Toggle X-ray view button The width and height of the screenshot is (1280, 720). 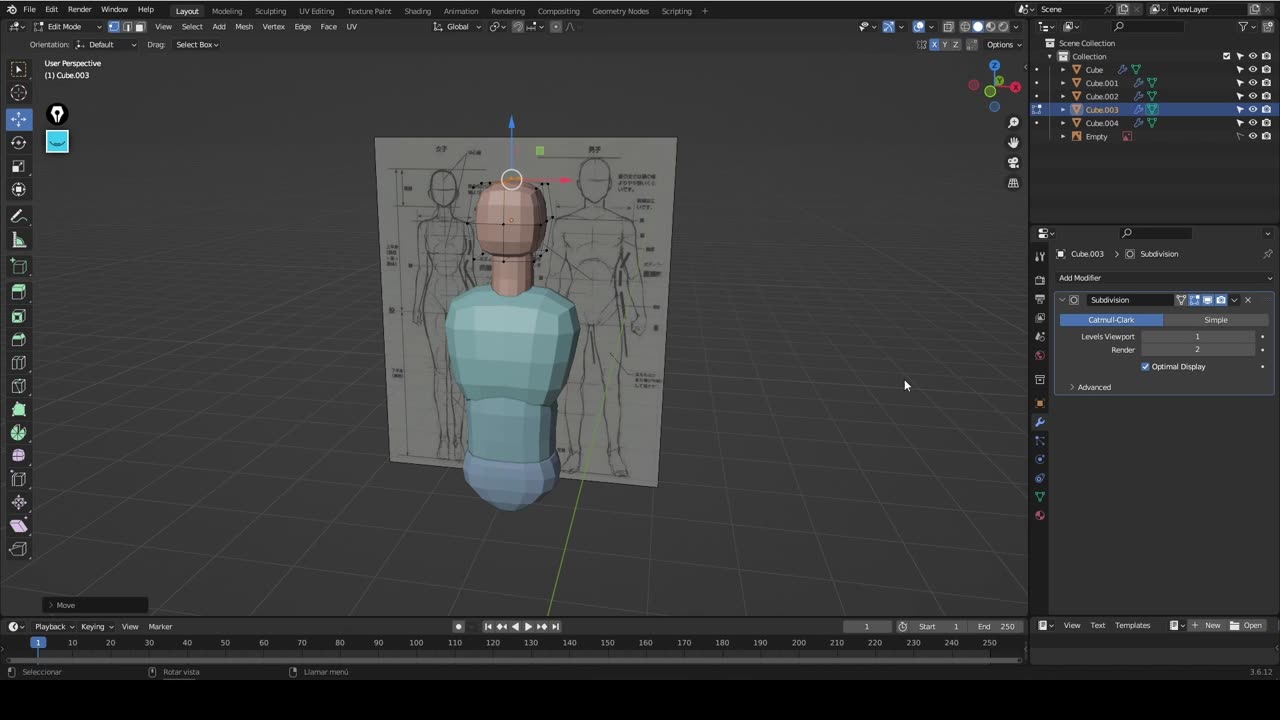948,27
